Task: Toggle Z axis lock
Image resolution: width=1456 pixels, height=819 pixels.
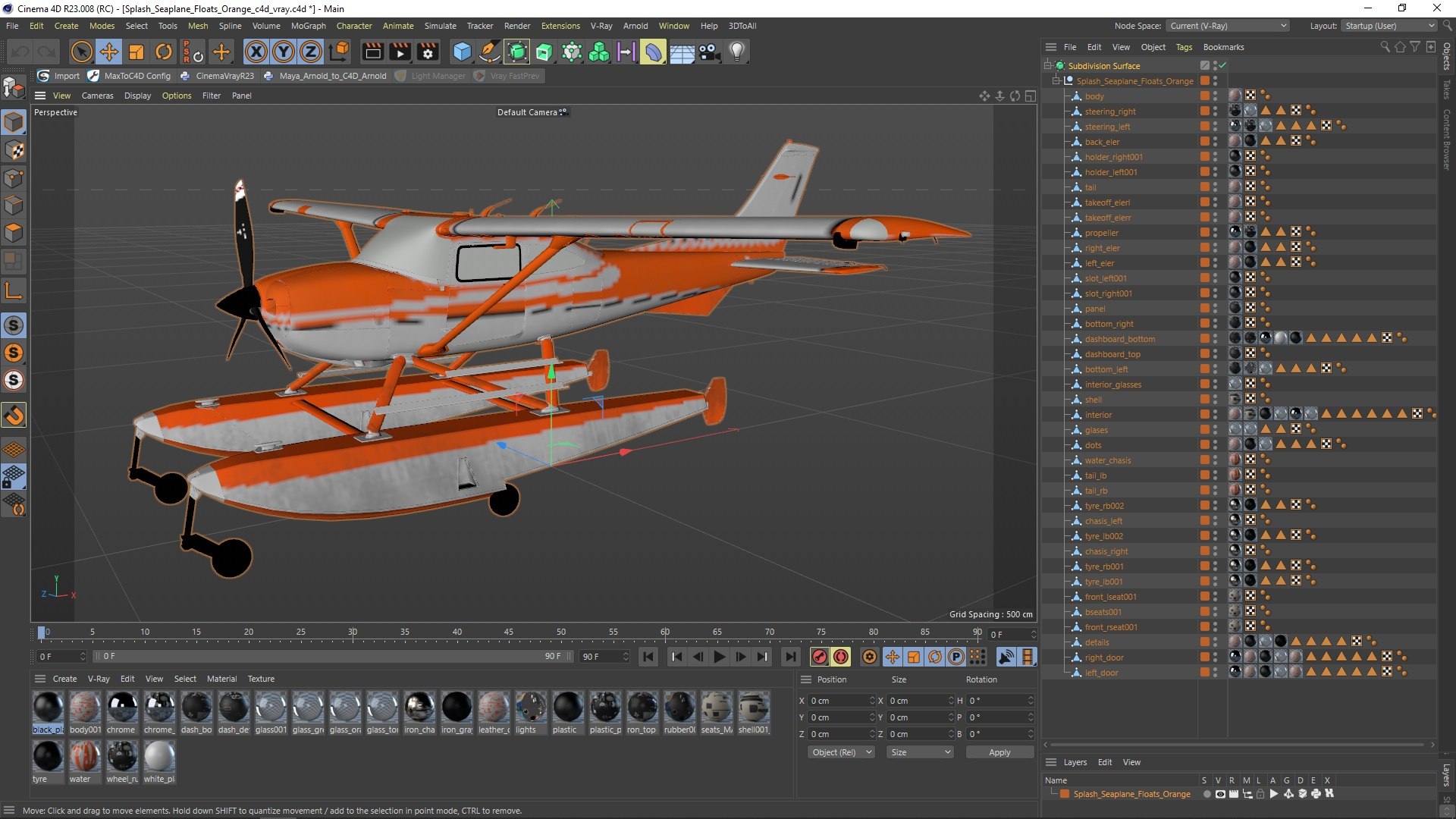Action: click(310, 52)
